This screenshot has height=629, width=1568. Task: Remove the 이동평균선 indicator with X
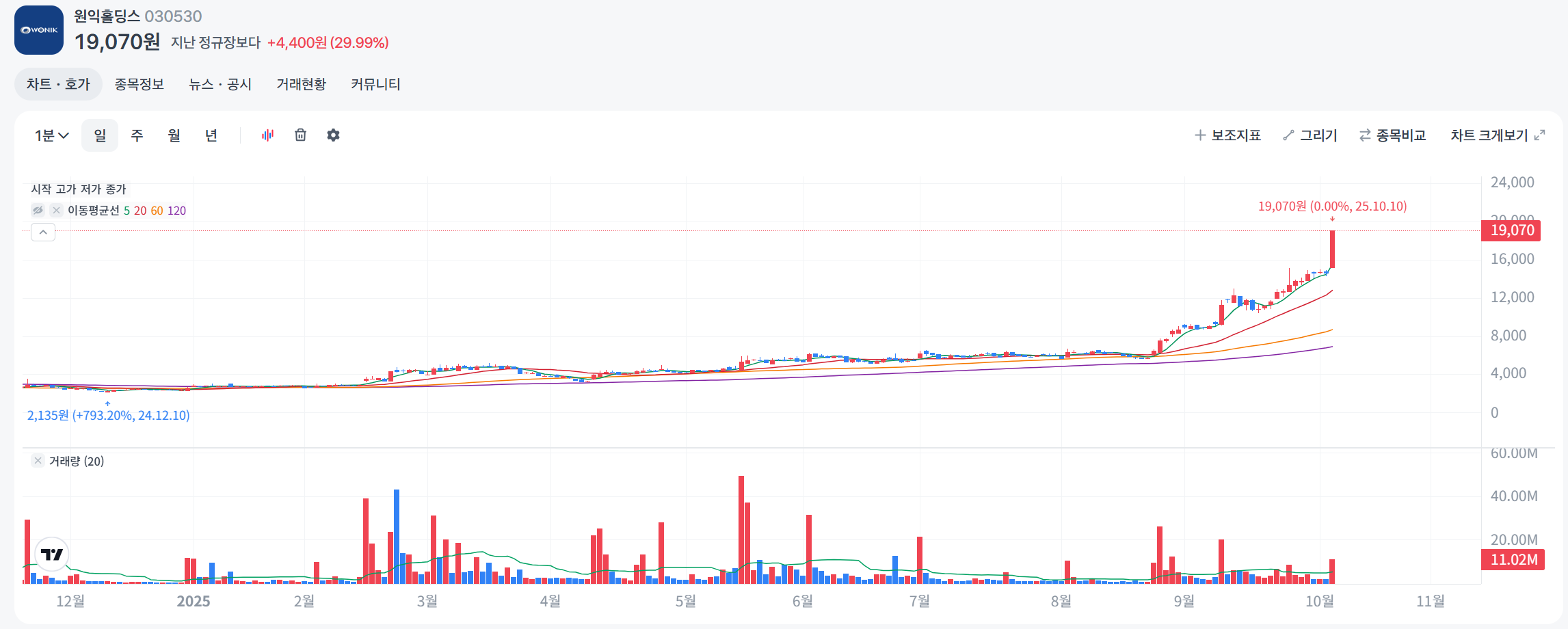57,211
